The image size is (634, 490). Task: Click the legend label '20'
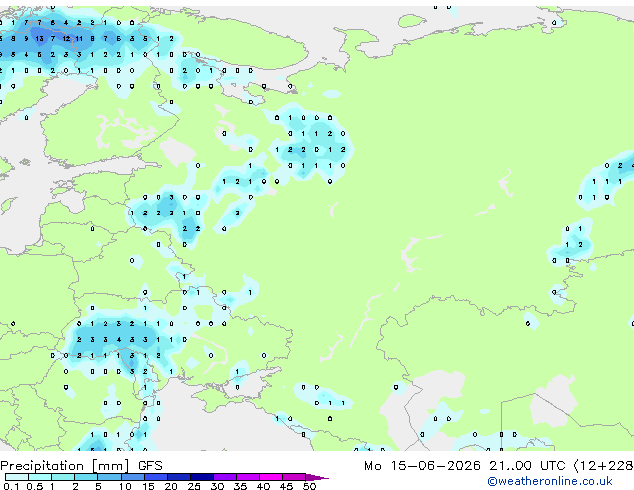[x=171, y=486]
